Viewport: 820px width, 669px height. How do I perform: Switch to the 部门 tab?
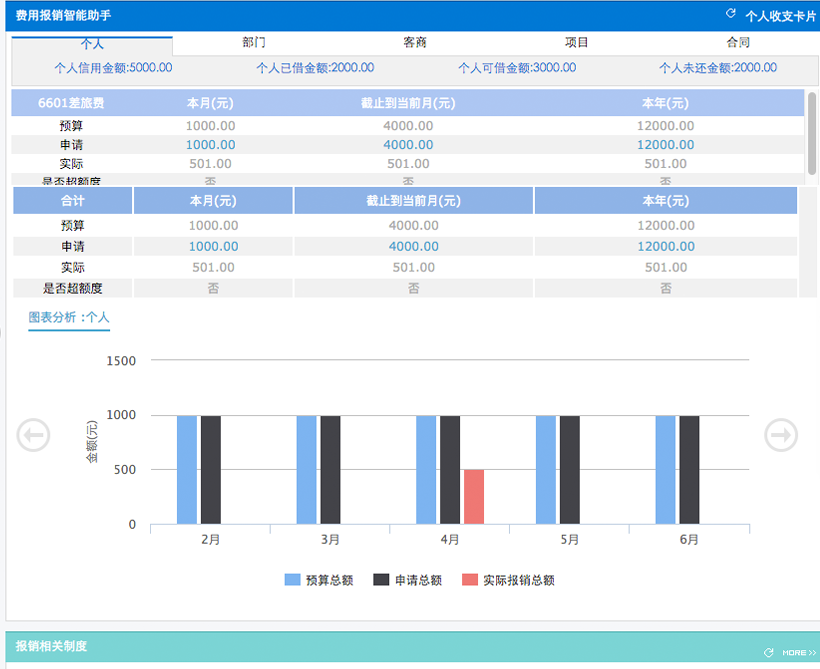click(x=253, y=43)
